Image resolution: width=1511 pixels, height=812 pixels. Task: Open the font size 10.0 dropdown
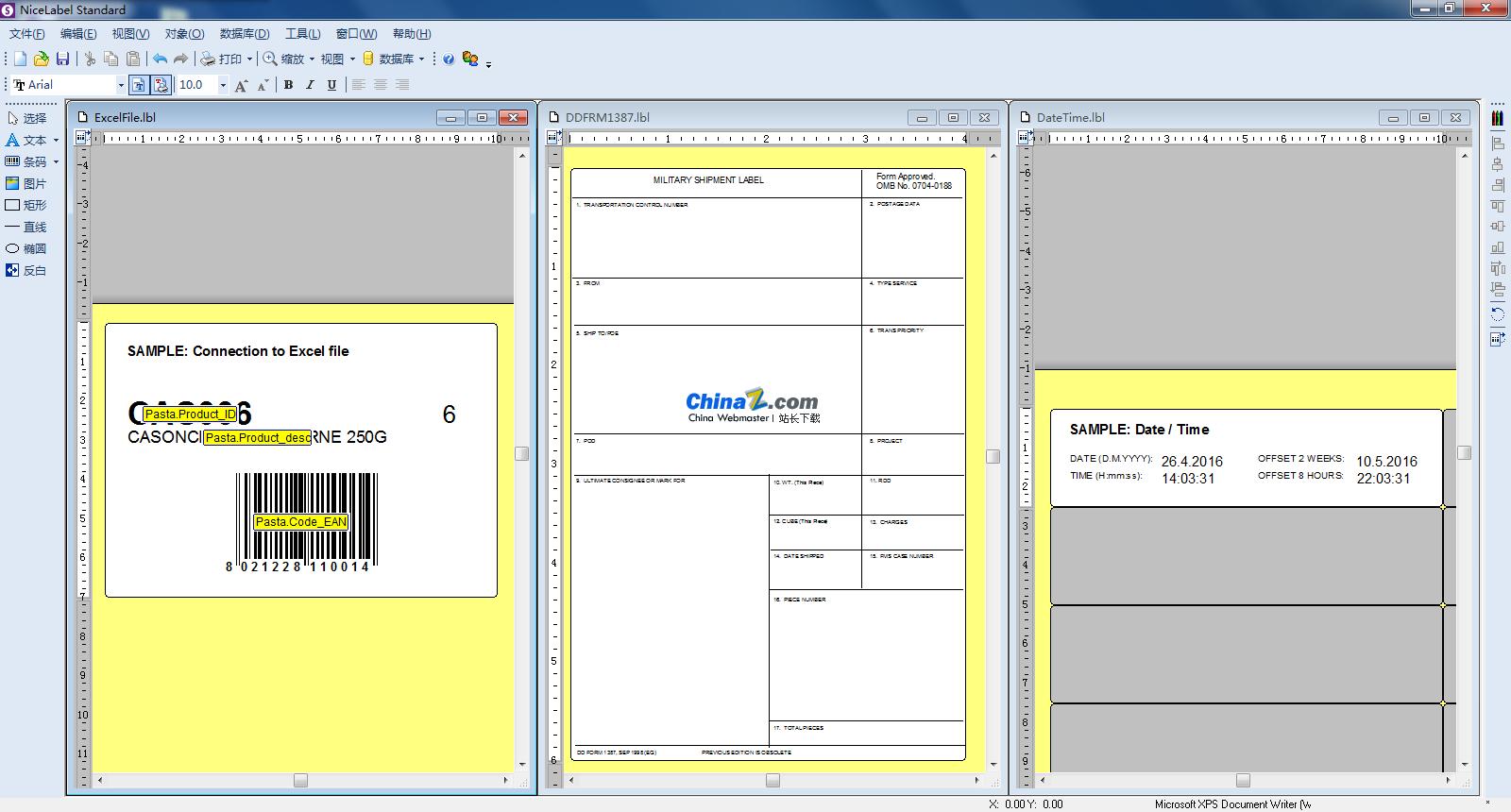click(x=223, y=85)
